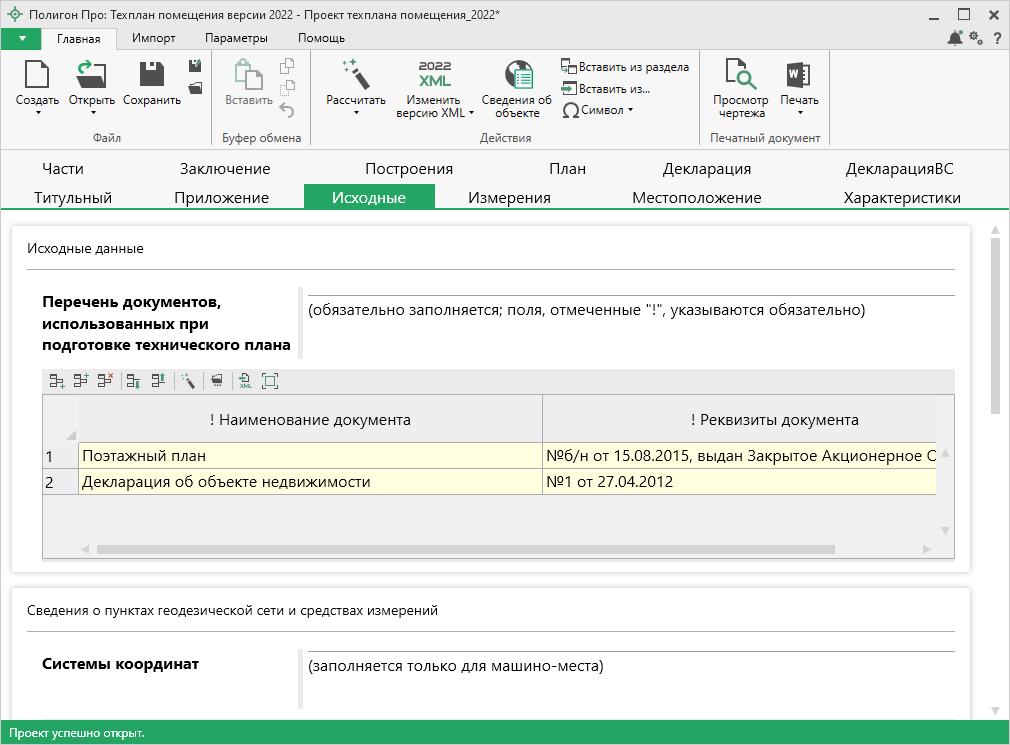
Task: Click Вставить из раздела button
Action: 625,67
